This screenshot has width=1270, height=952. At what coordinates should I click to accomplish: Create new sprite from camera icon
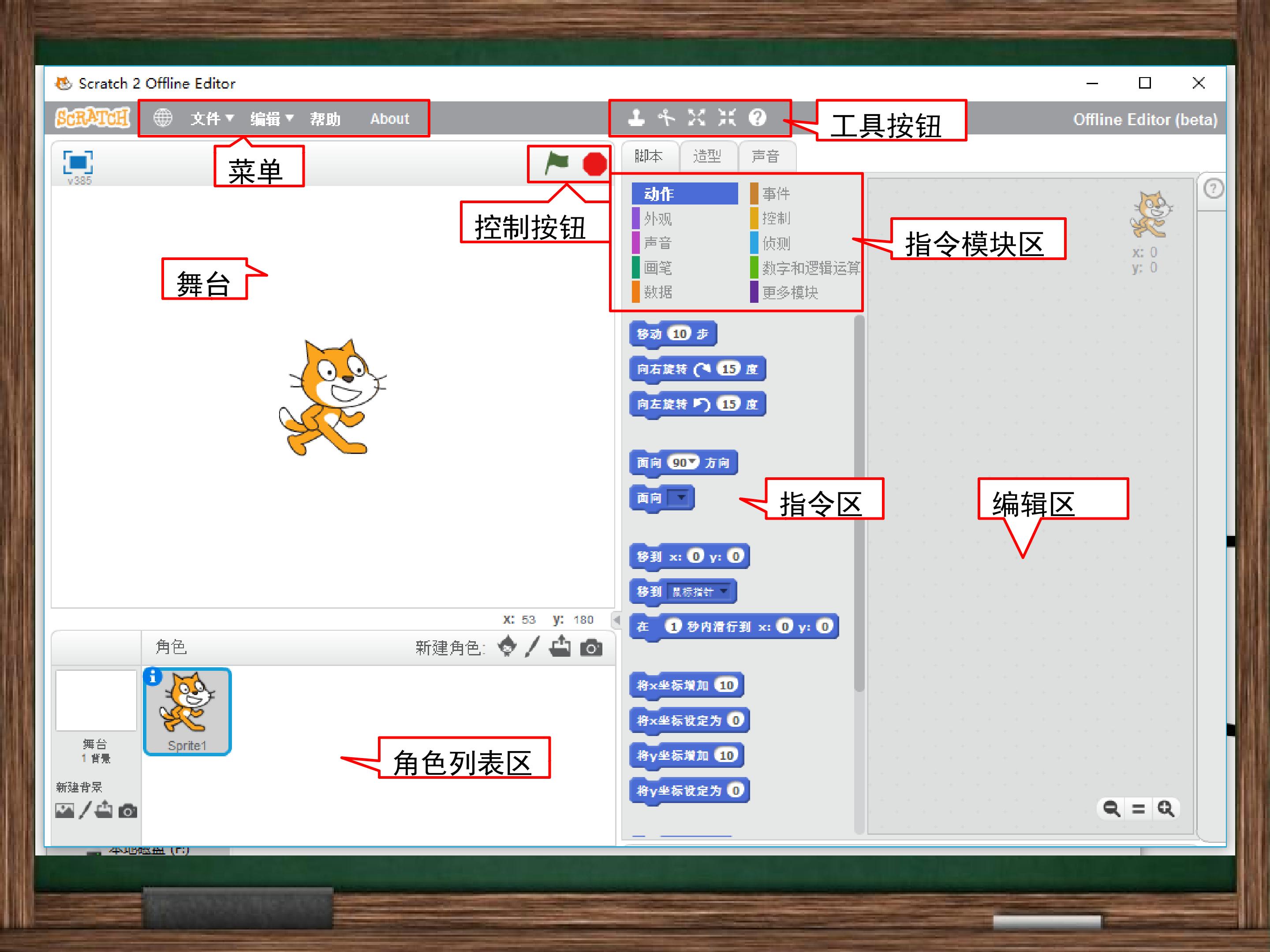591,648
